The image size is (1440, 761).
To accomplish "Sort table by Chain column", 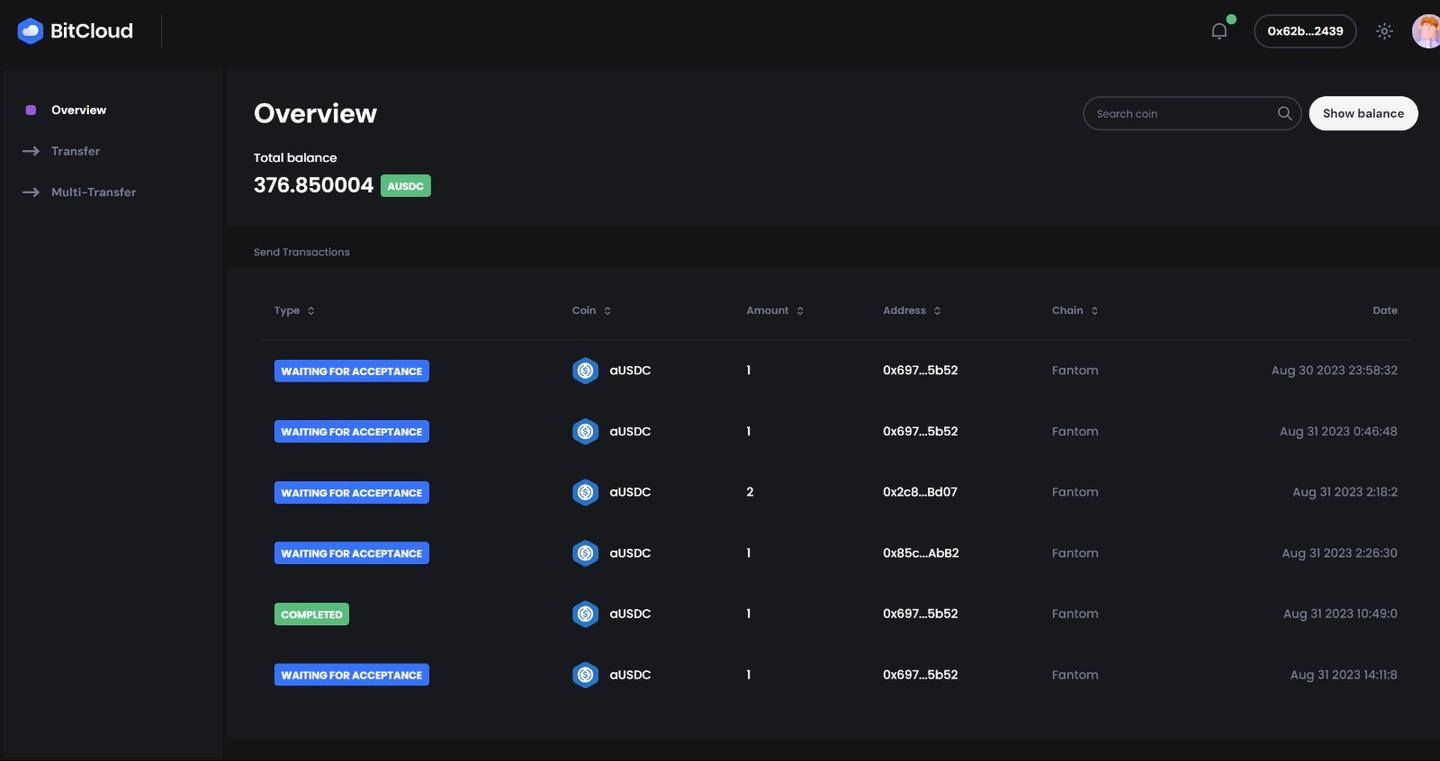I will pyautogui.click(x=1075, y=310).
